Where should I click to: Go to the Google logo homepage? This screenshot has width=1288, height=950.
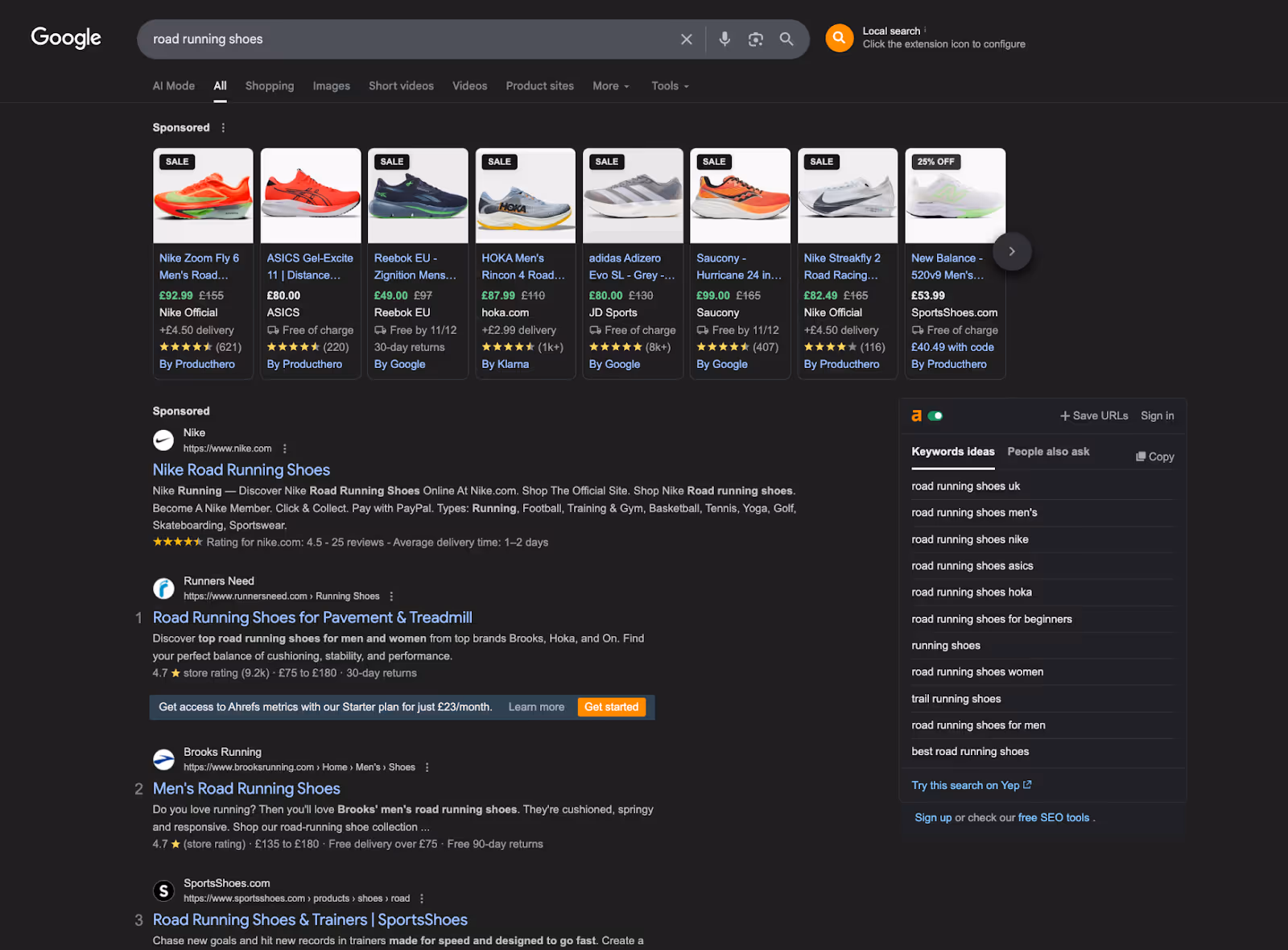point(66,38)
